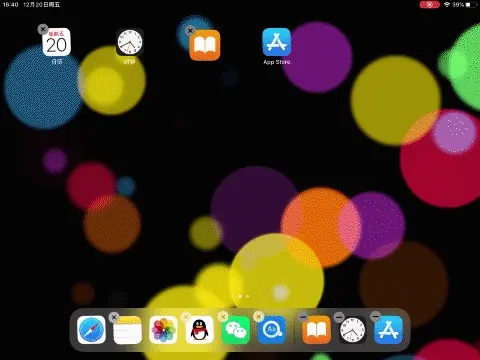
Task: Launch the QQ penguin app
Action: click(x=199, y=330)
